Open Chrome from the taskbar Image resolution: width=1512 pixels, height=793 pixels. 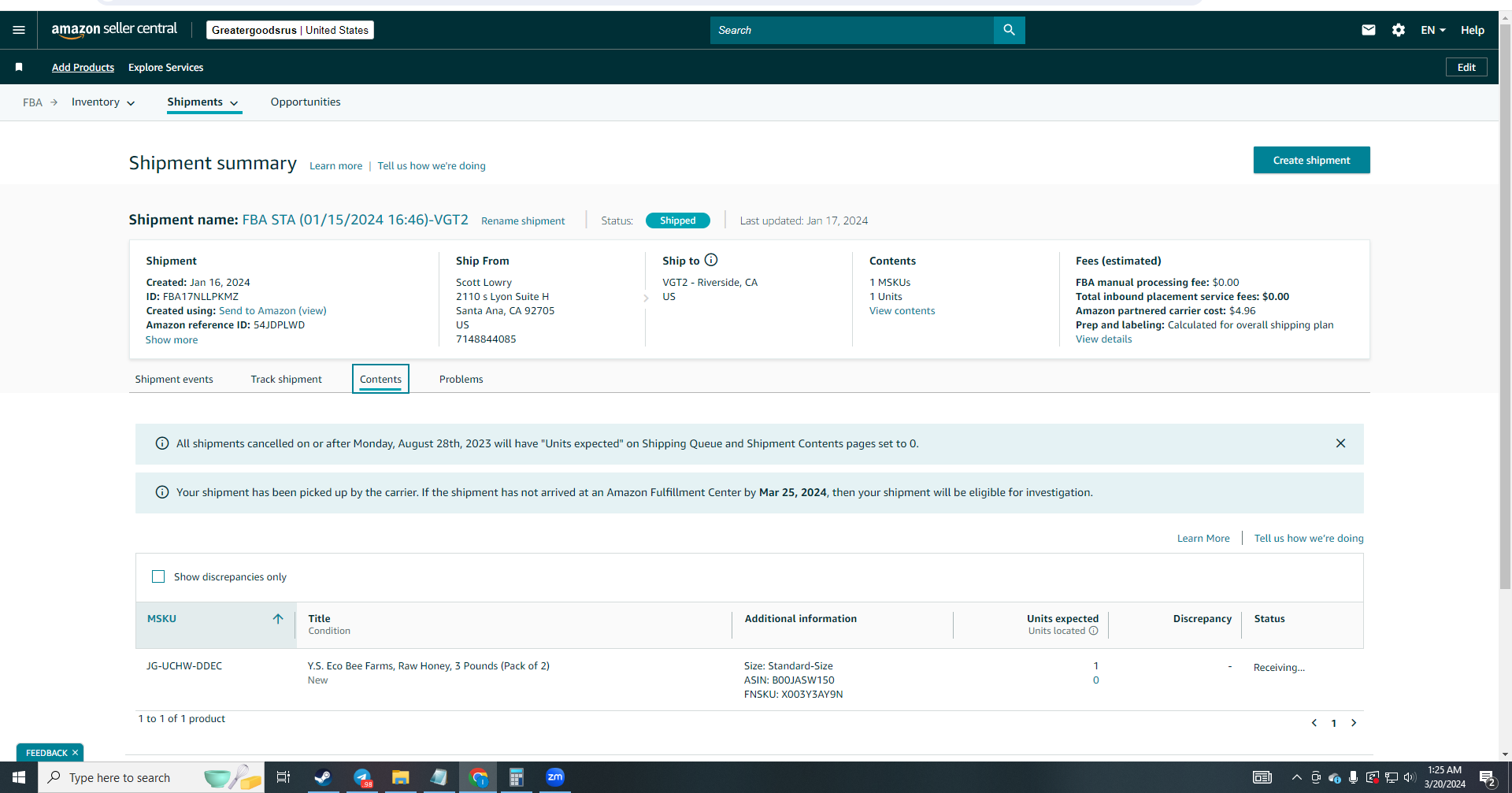click(x=478, y=777)
